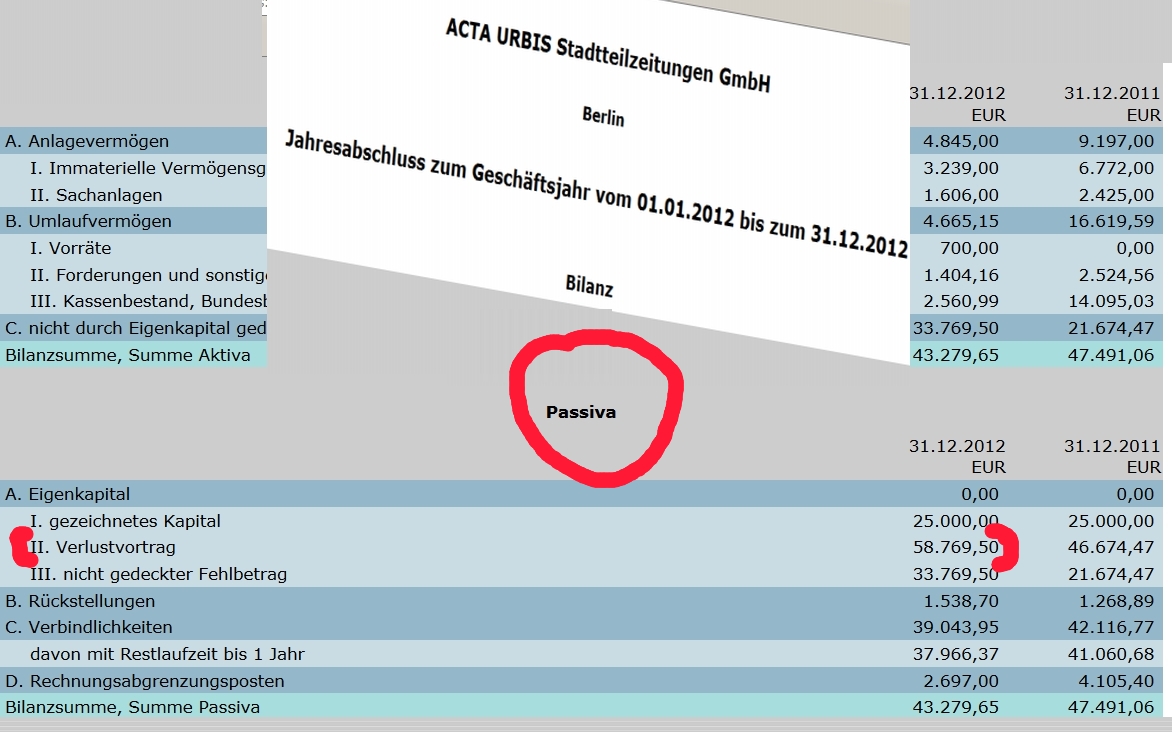
Task: Click the I. Vorräte row label
Action: [x=71, y=248]
